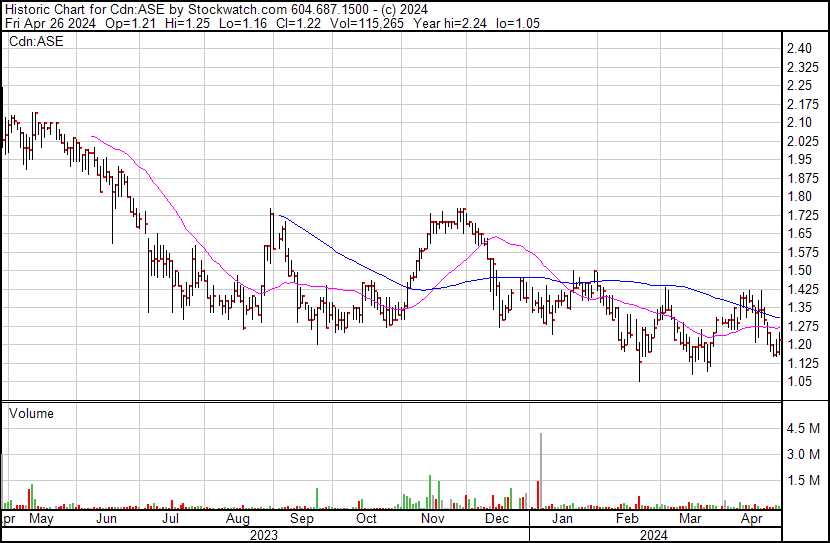Click the tallest gray volume bar in January
Viewport: 830px width, 543px height.
point(541,471)
